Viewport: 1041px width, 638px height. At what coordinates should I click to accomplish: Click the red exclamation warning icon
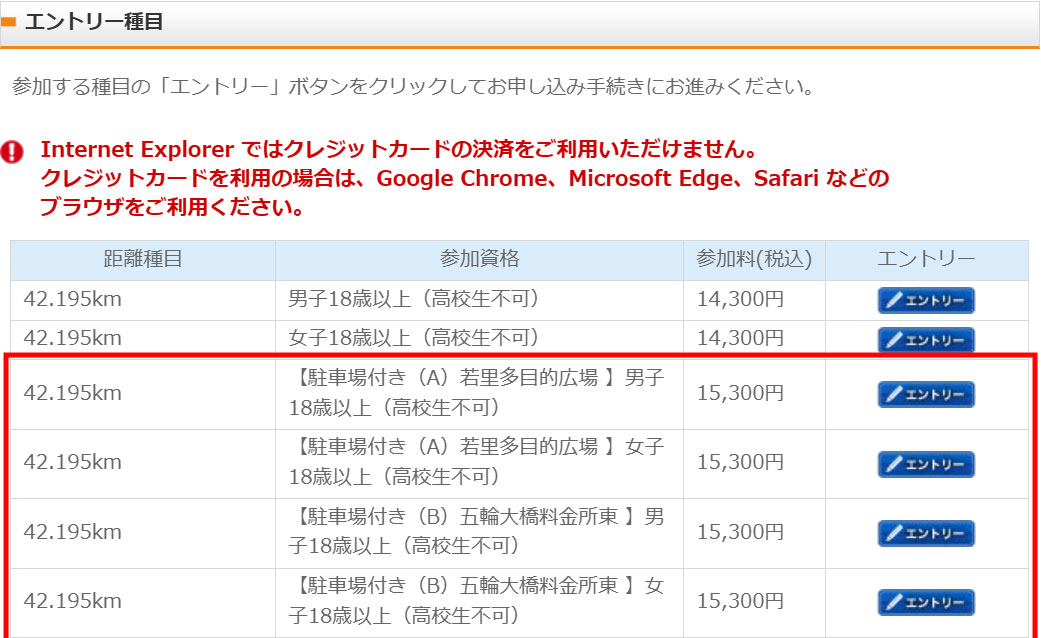[12, 152]
